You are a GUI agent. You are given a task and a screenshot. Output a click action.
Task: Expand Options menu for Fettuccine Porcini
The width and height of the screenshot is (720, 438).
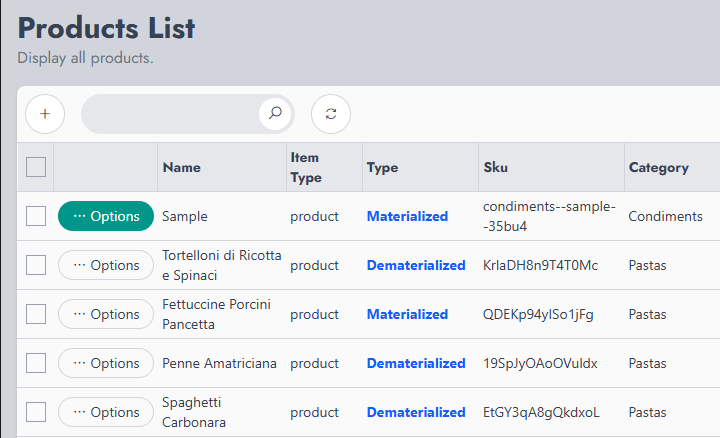(x=106, y=314)
